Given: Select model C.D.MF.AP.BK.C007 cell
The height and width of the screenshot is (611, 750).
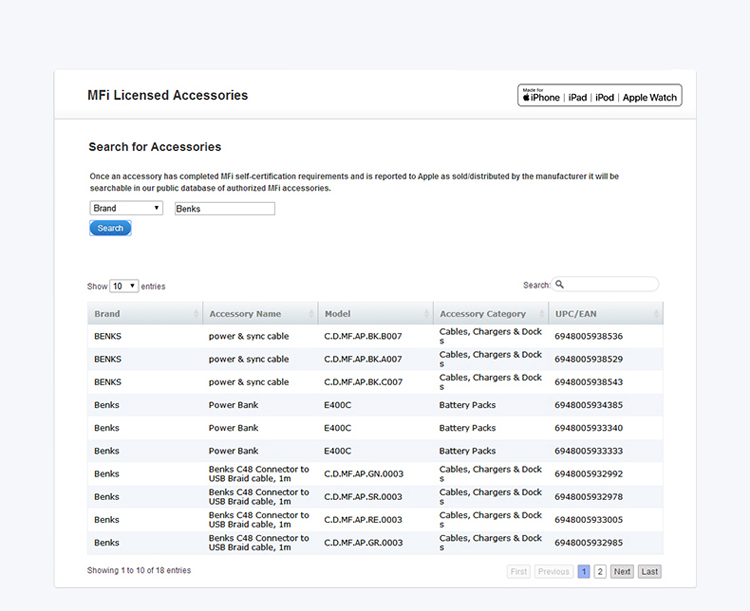Looking at the screenshot, I should click(x=363, y=382).
